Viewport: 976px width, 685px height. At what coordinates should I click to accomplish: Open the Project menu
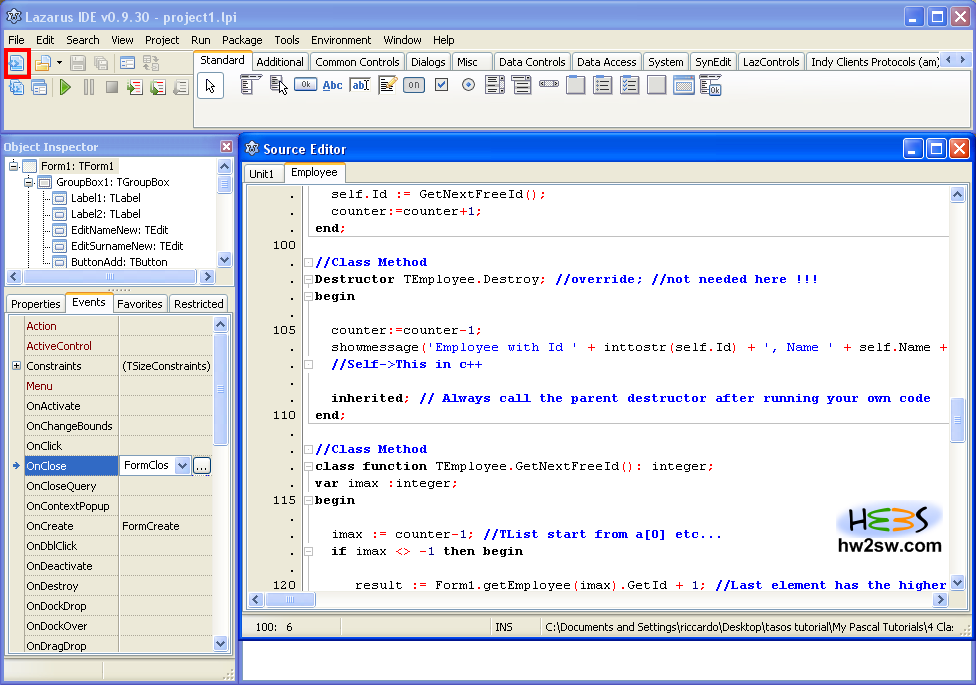click(x=162, y=40)
